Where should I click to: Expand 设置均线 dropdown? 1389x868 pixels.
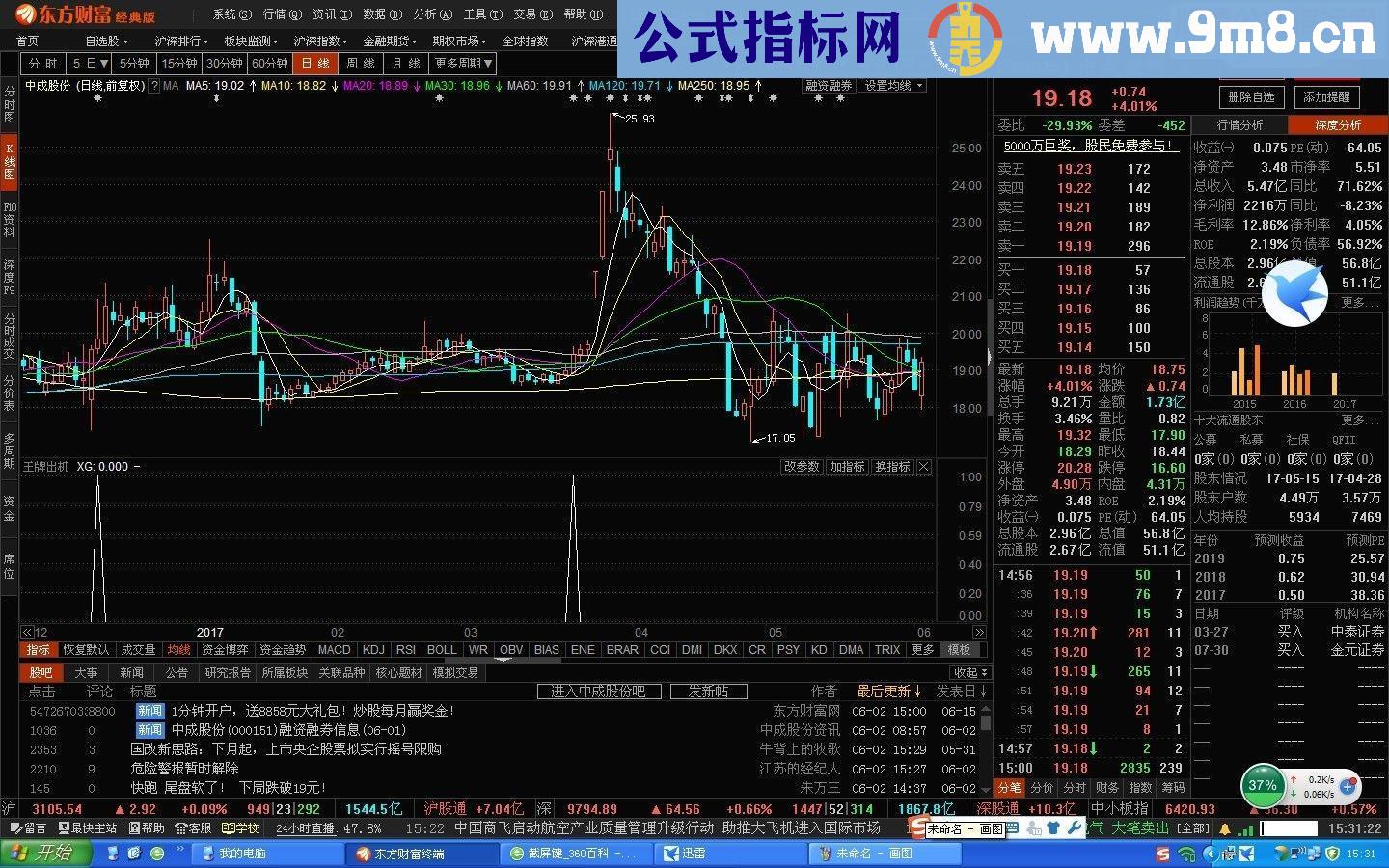point(894,86)
